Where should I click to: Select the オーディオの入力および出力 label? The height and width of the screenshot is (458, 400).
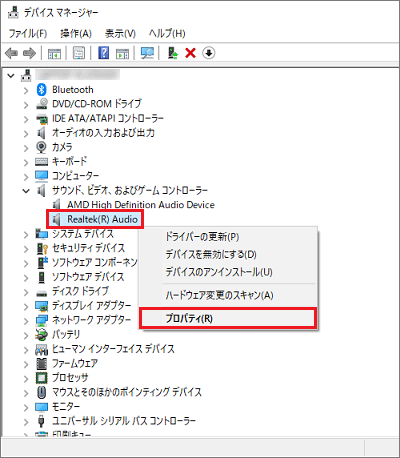tap(103, 133)
